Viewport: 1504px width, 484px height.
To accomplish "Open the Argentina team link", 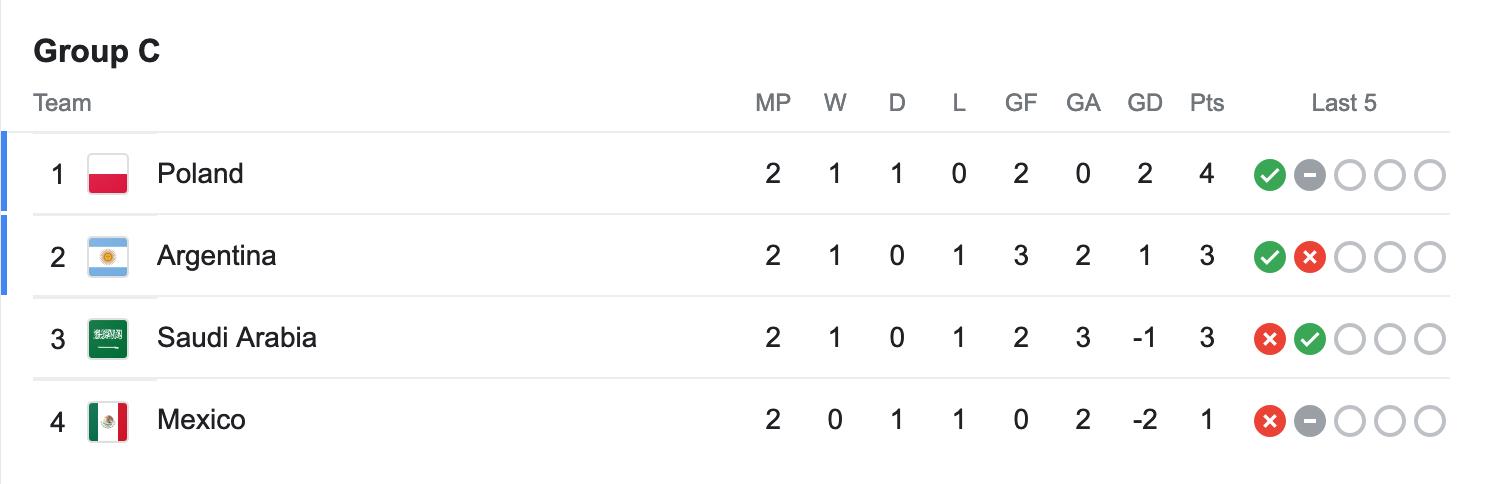I will click(x=216, y=256).
